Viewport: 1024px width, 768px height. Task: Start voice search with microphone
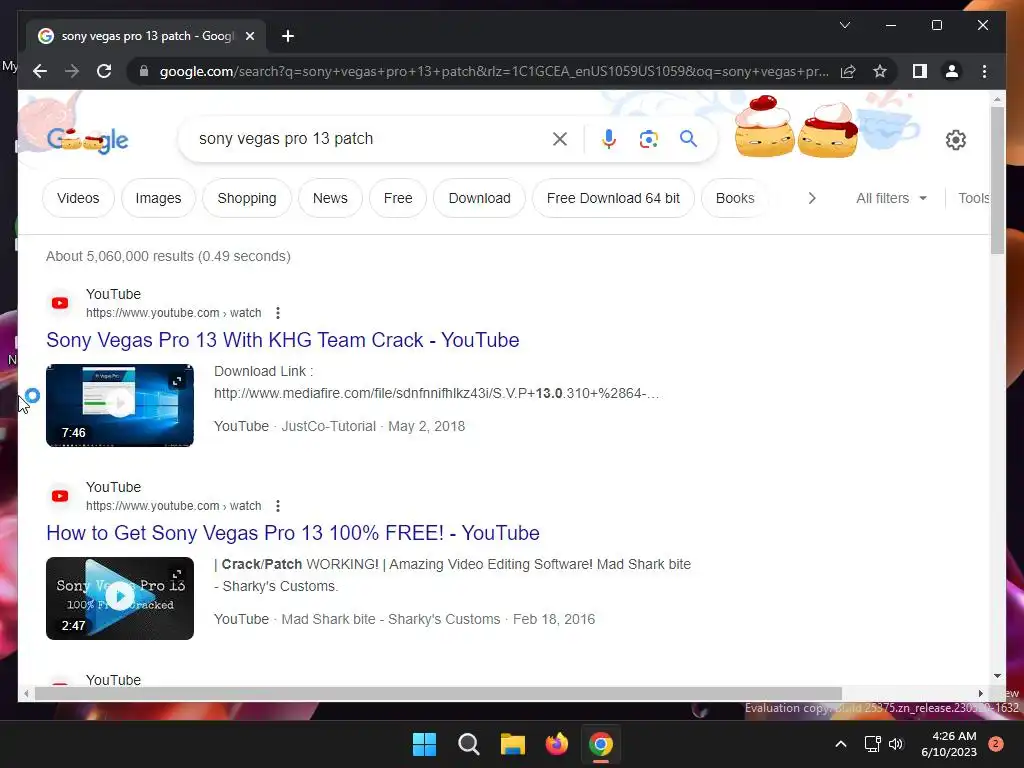point(609,138)
